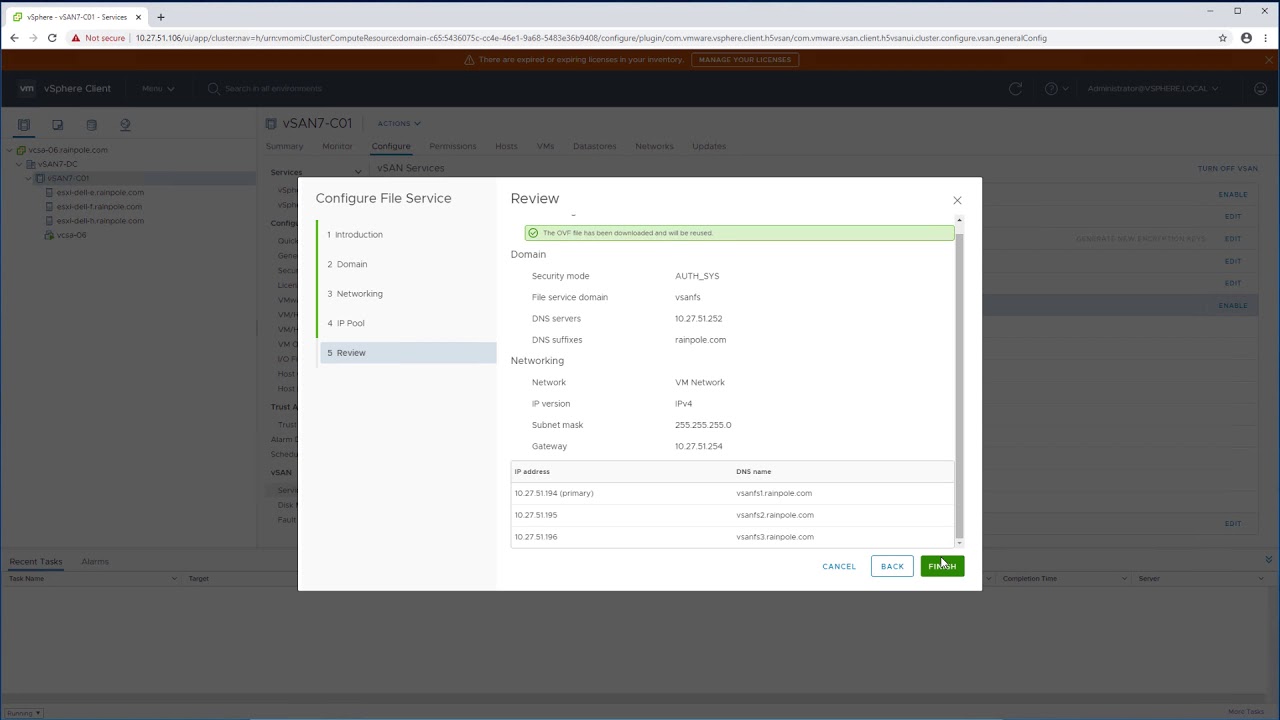
Task: Go back with the Back button
Action: 892,566
